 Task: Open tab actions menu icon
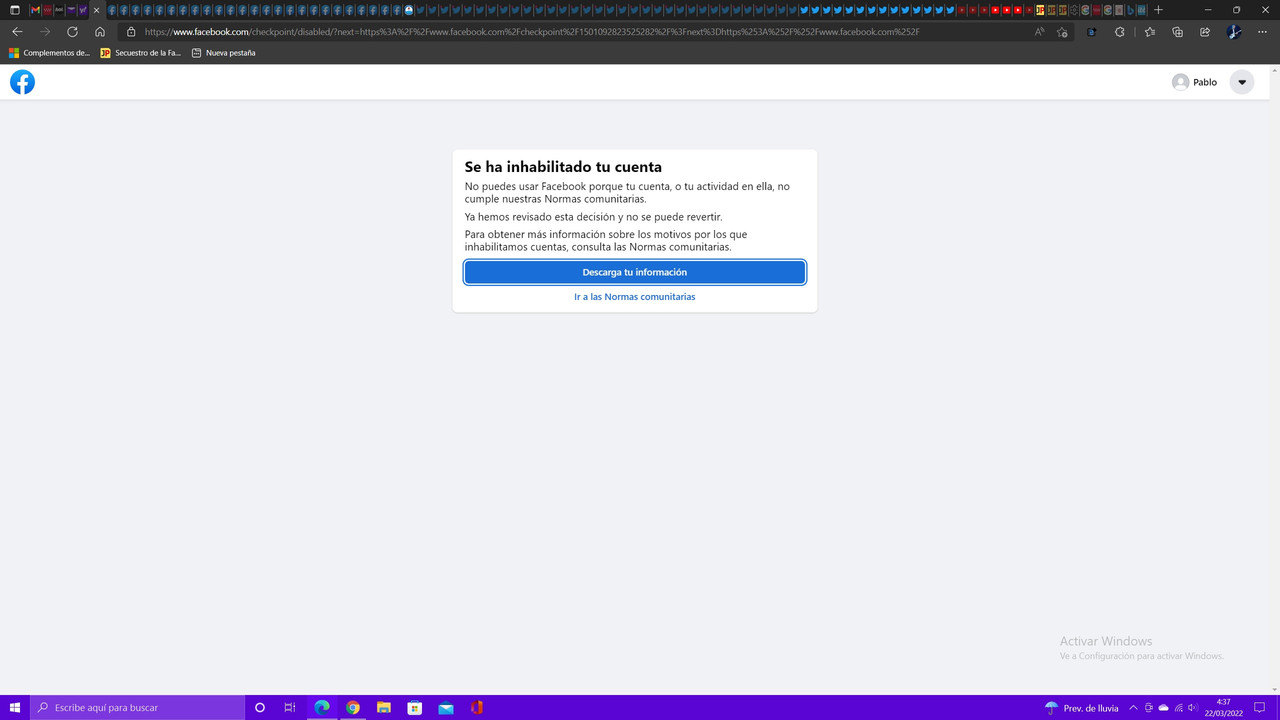coord(15,10)
